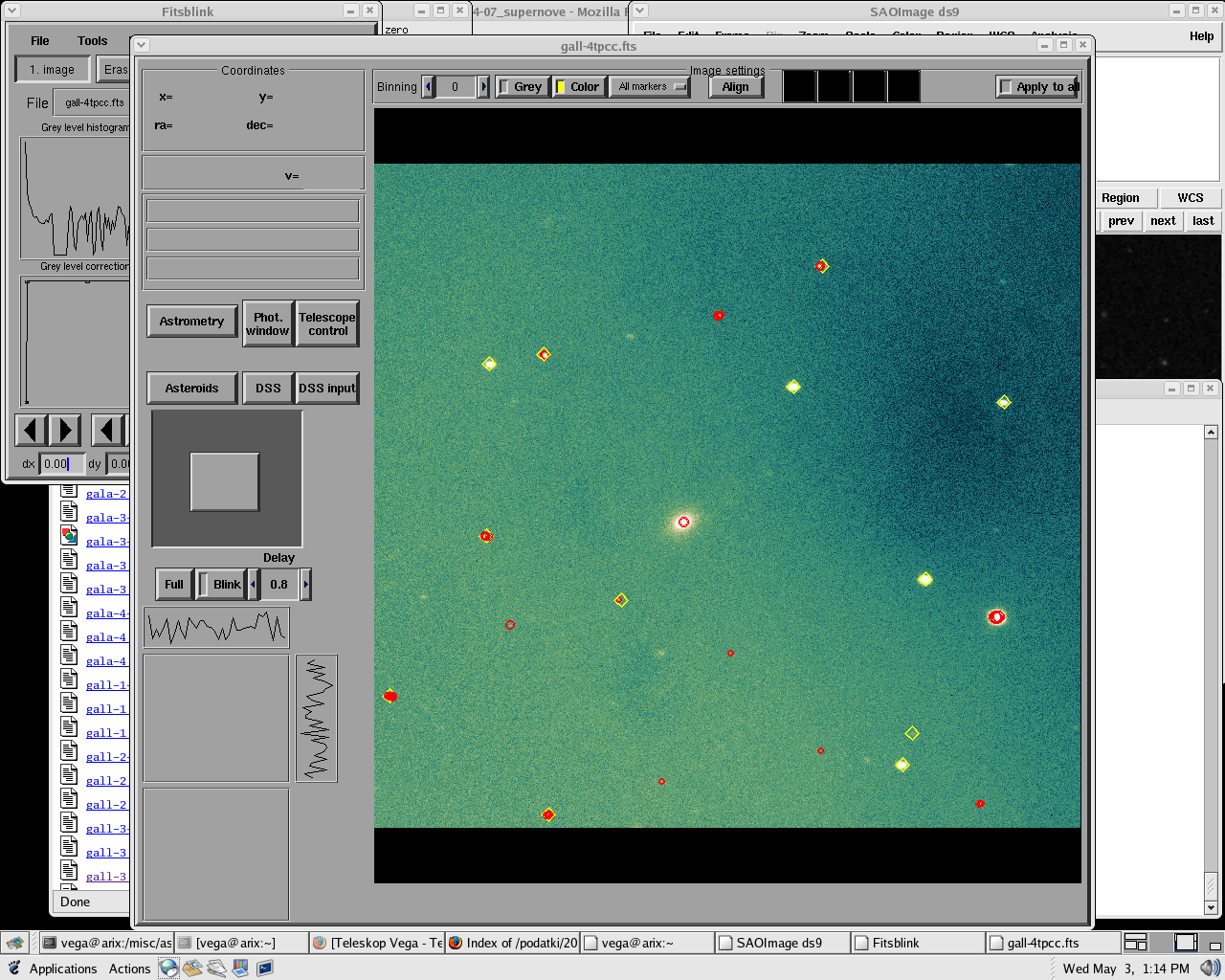Click the 1. image selector in Fitsblink
The image size is (1225, 980).
pyautogui.click(x=53, y=70)
